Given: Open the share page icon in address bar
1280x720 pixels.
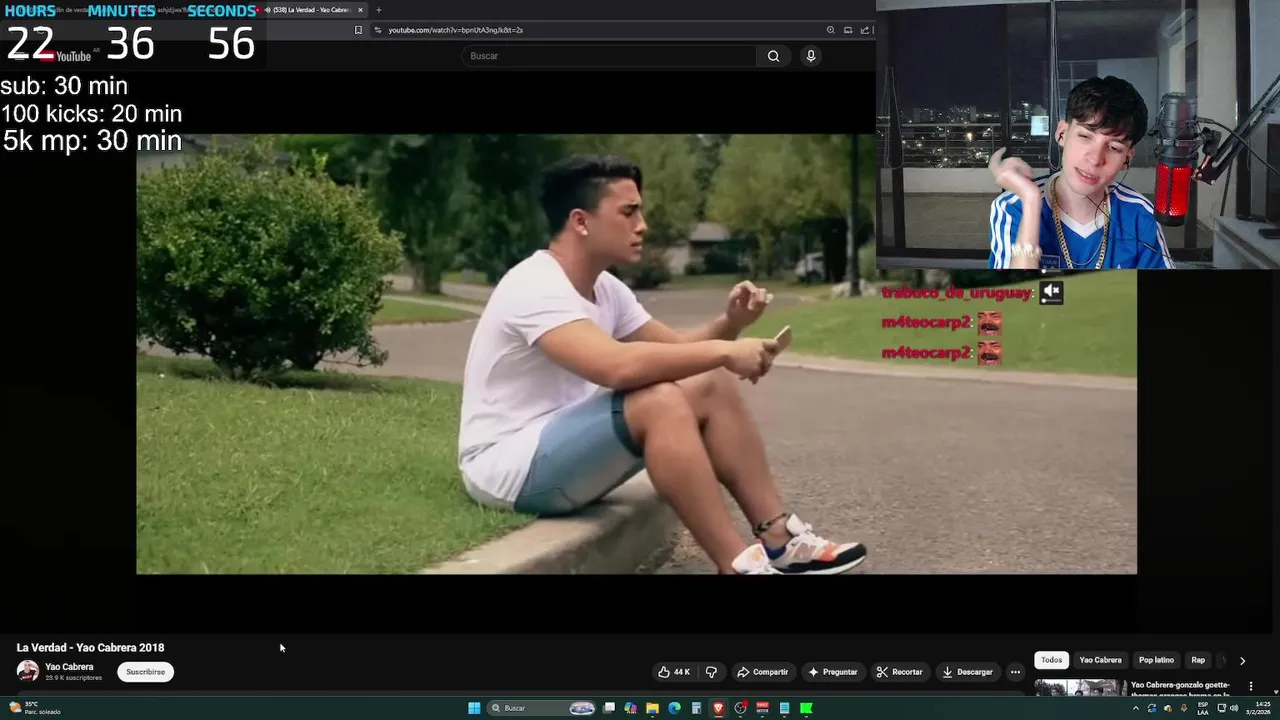Looking at the screenshot, I should (x=866, y=30).
